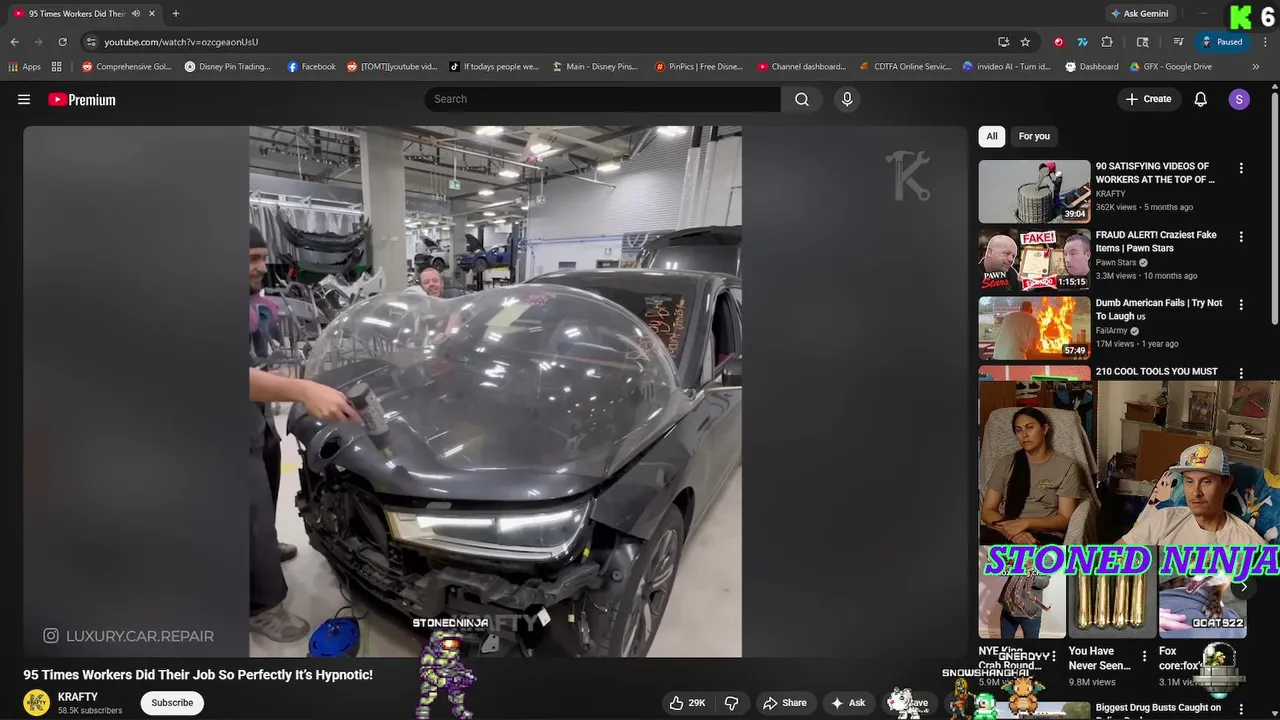Reload the page

(x=62, y=42)
